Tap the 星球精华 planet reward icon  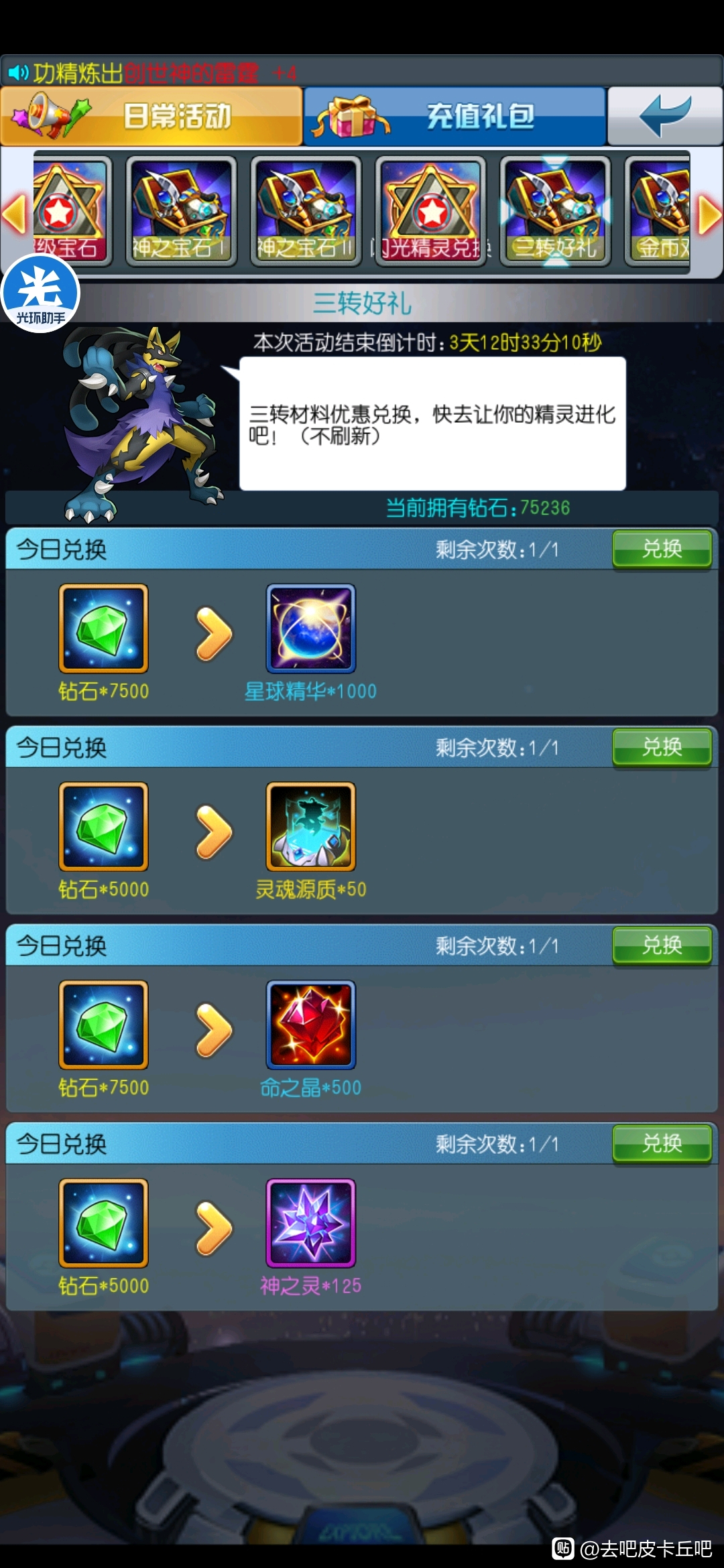[311, 629]
